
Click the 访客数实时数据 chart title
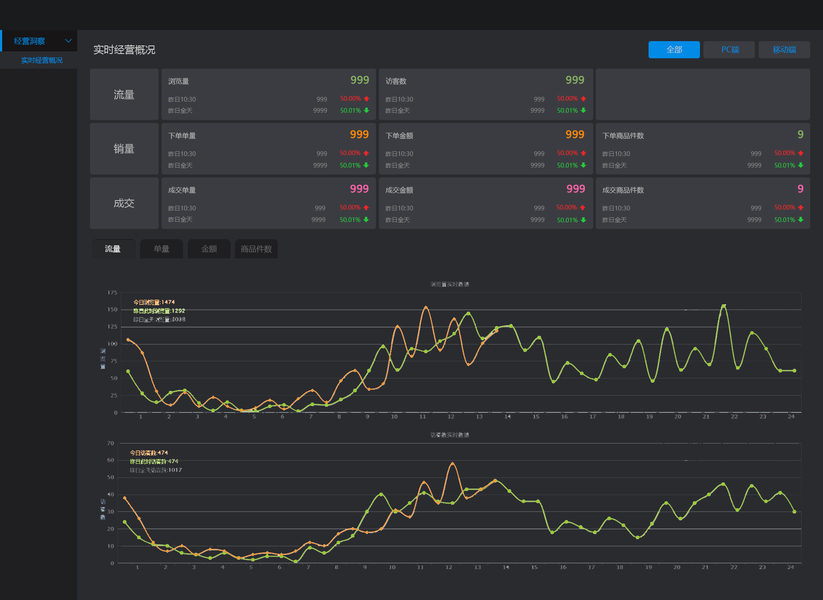450,435
